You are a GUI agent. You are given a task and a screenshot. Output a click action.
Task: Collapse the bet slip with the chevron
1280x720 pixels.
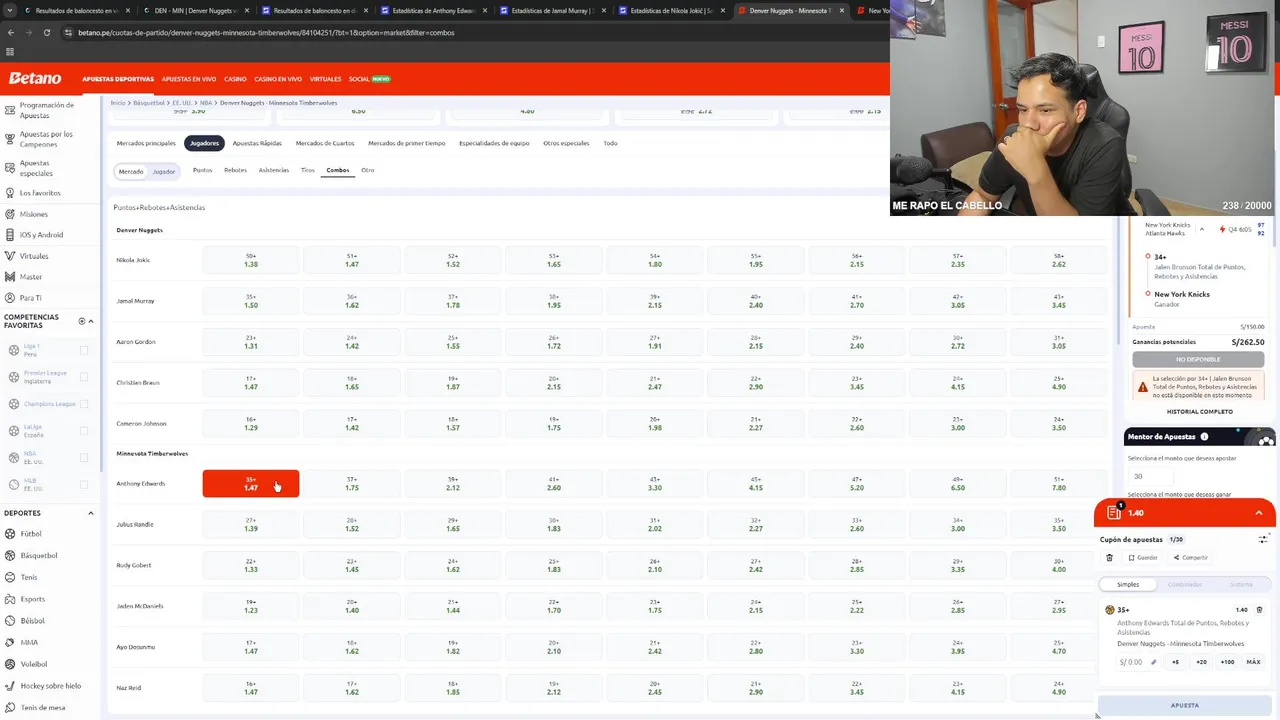[x=1259, y=513]
